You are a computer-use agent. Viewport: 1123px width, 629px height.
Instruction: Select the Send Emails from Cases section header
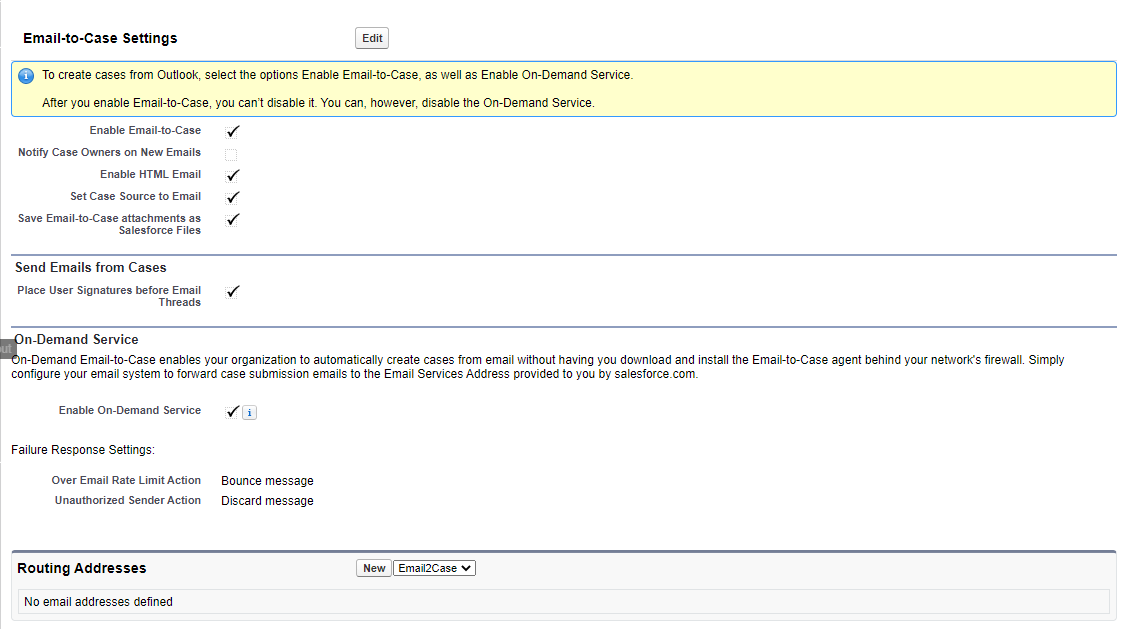[x=89, y=267]
